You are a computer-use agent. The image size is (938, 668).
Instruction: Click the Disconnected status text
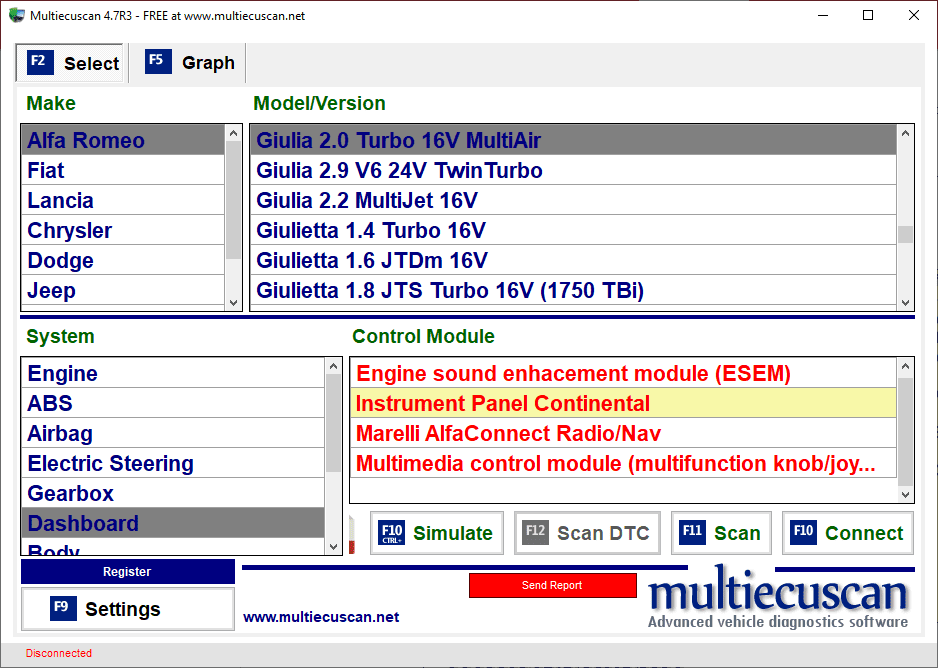coord(59,653)
